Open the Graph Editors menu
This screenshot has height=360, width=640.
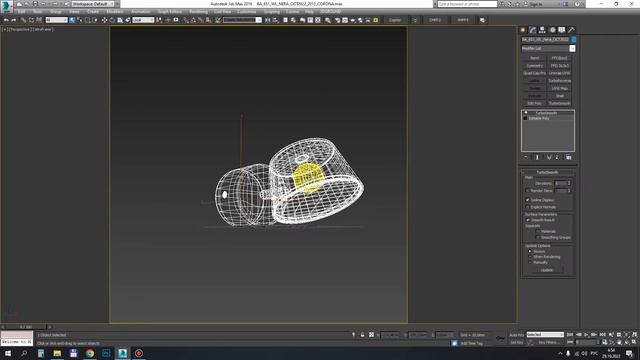click(169, 12)
